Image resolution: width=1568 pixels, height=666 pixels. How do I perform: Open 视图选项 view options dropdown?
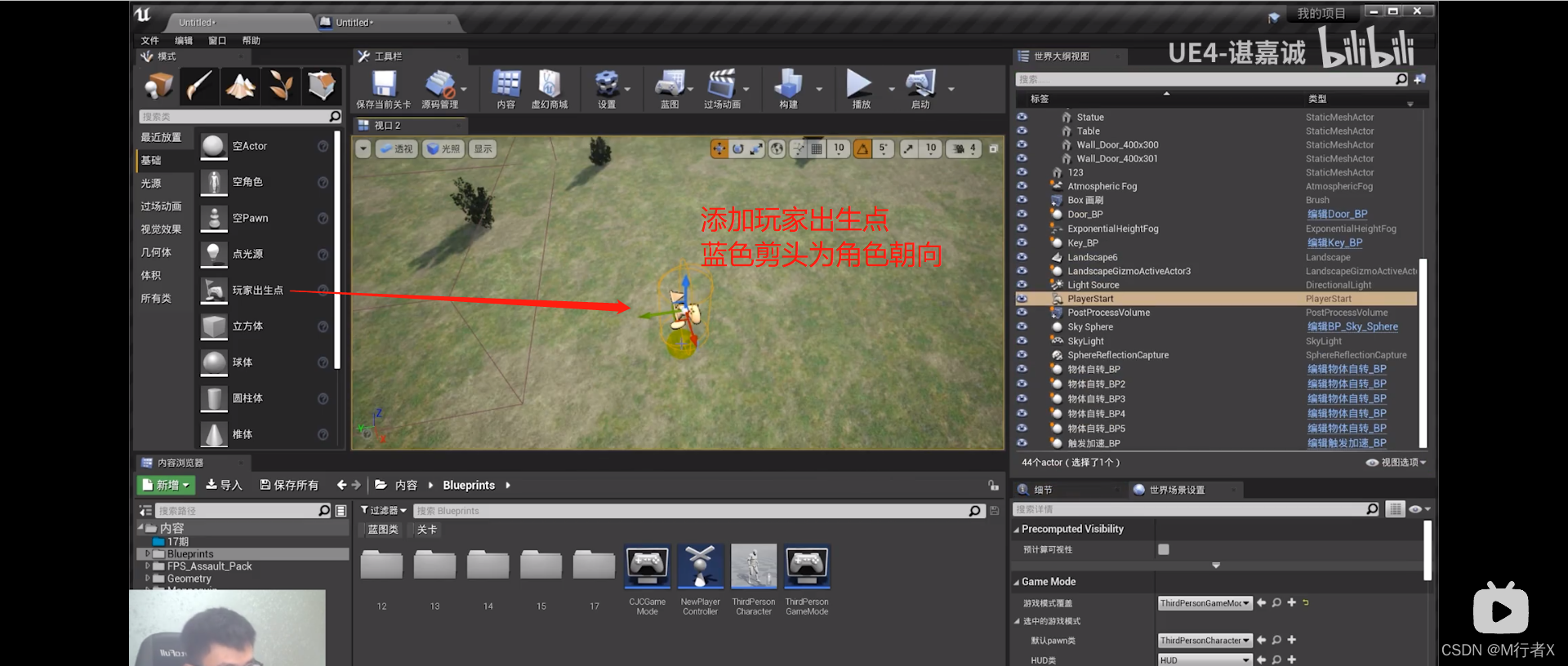(1396, 462)
